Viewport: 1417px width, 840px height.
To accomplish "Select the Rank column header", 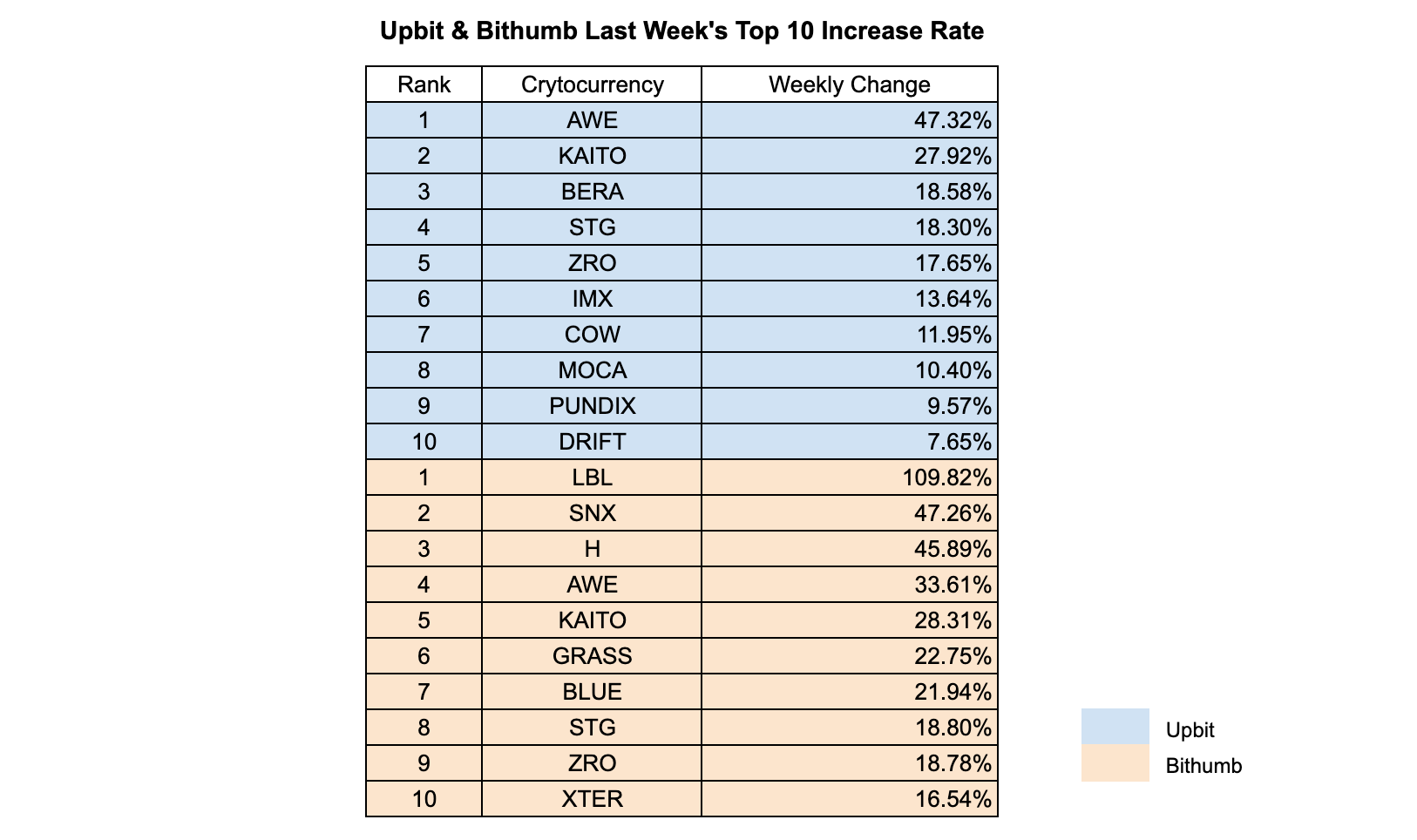I will coord(424,85).
